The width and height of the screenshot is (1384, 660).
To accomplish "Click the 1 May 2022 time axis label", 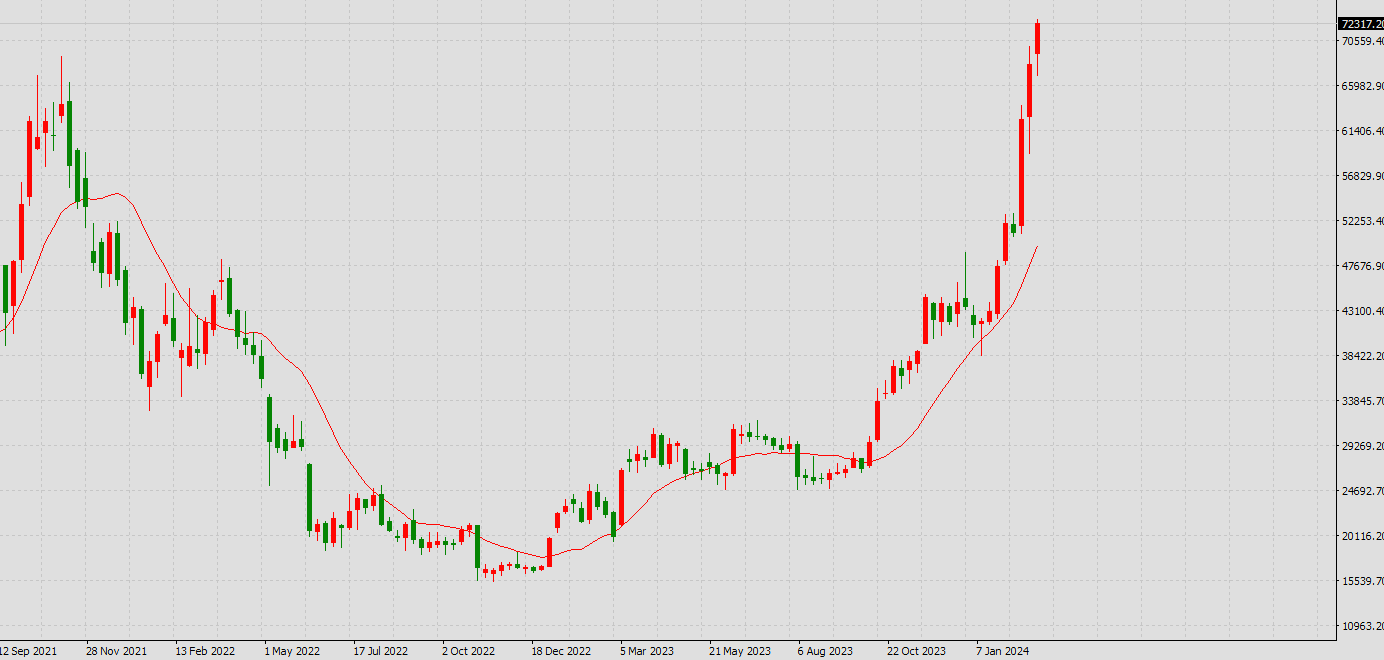I will tap(292, 651).
